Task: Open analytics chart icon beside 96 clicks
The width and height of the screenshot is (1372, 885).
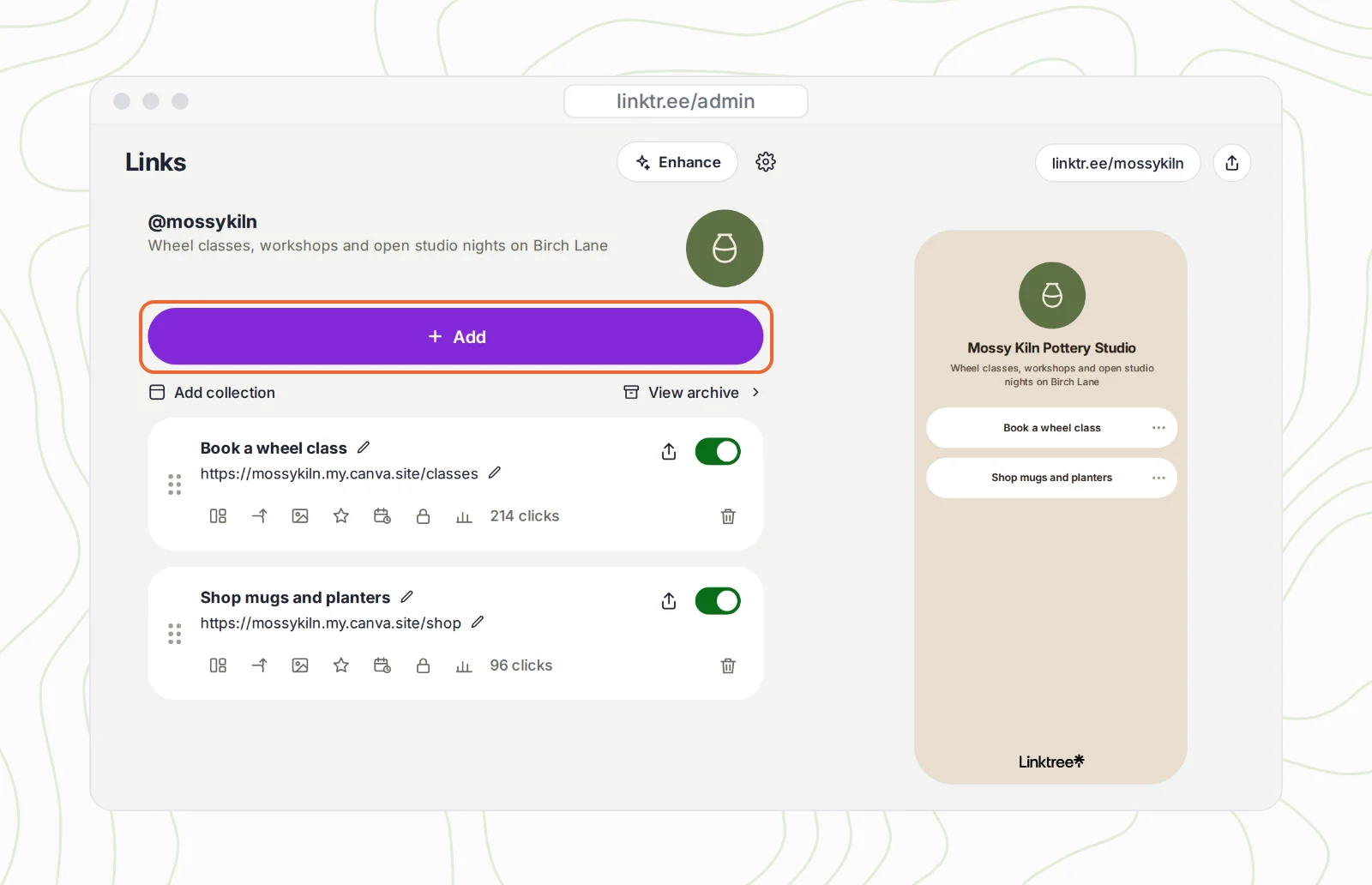Action: pos(464,666)
